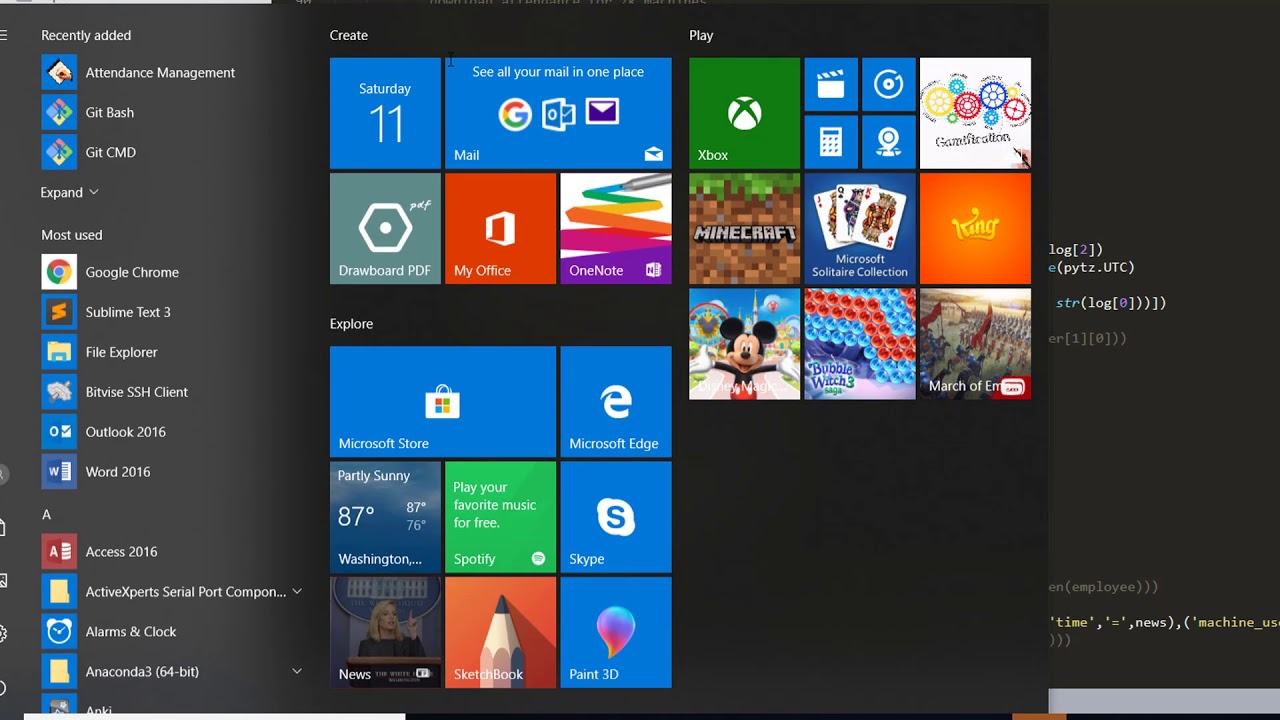
Task: Open the Minecraft tile
Action: click(744, 229)
